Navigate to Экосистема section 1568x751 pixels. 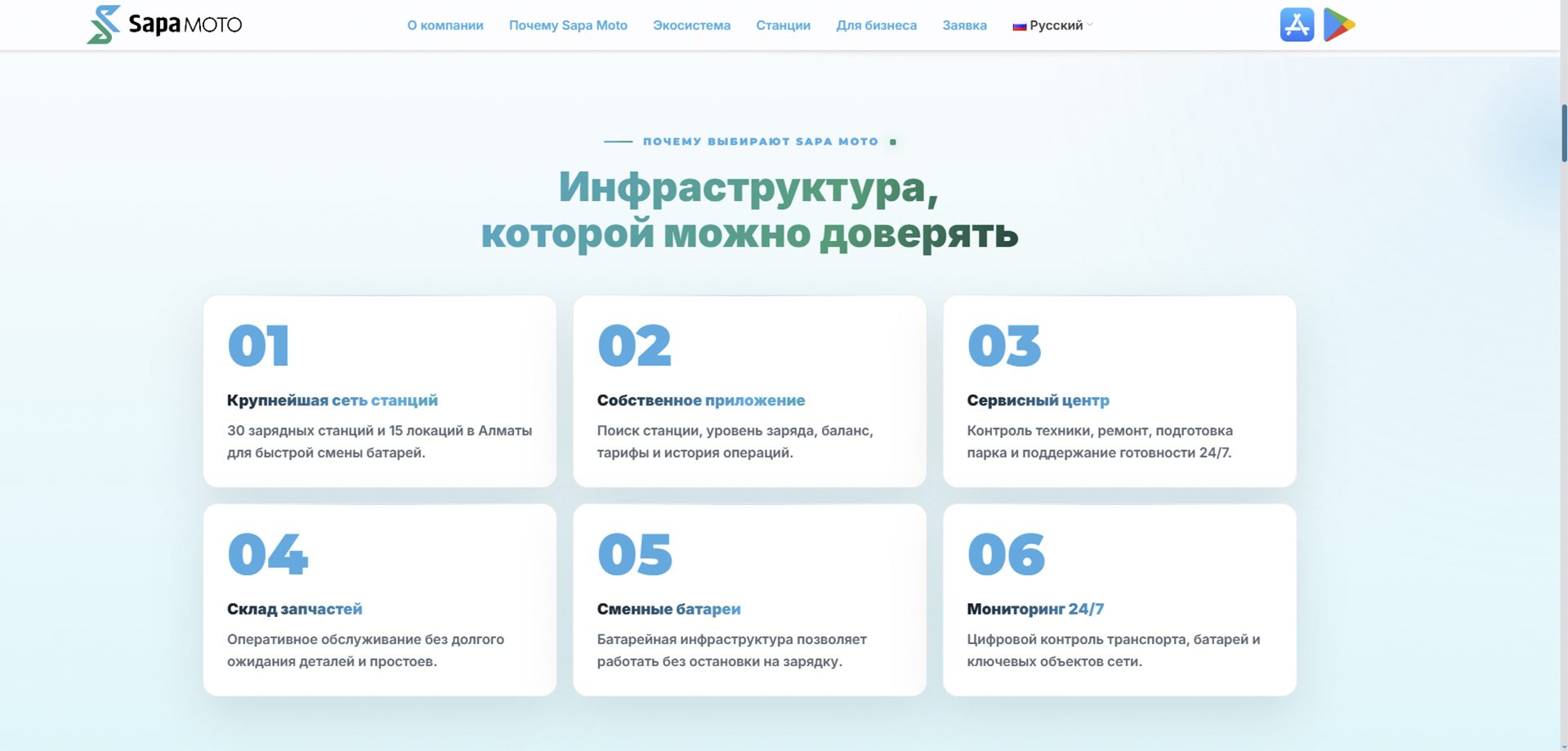tap(691, 25)
